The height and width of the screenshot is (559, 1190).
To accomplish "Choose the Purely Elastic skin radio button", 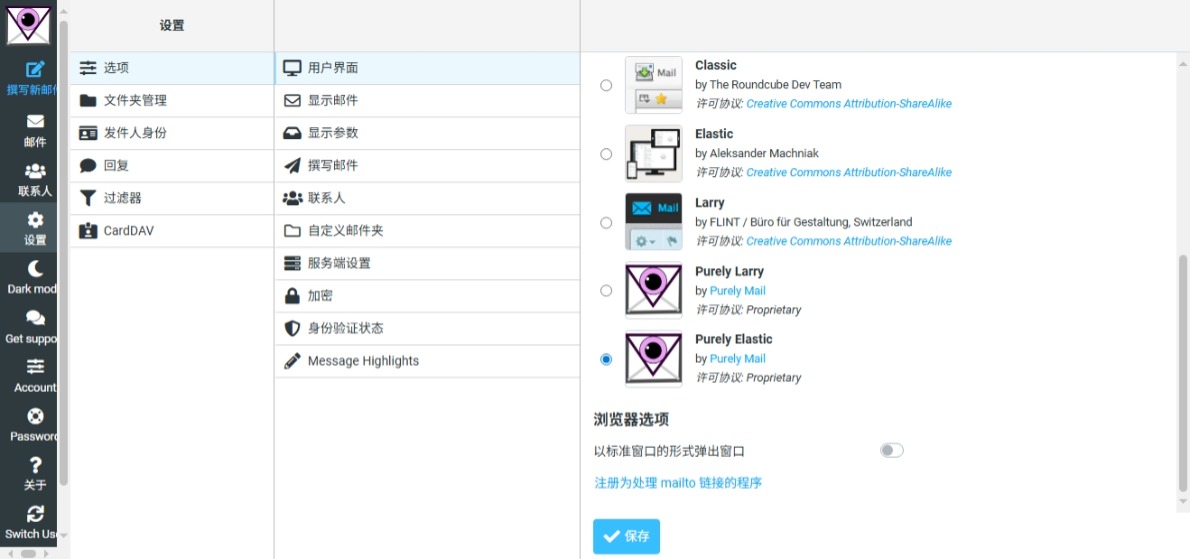I will (x=606, y=359).
